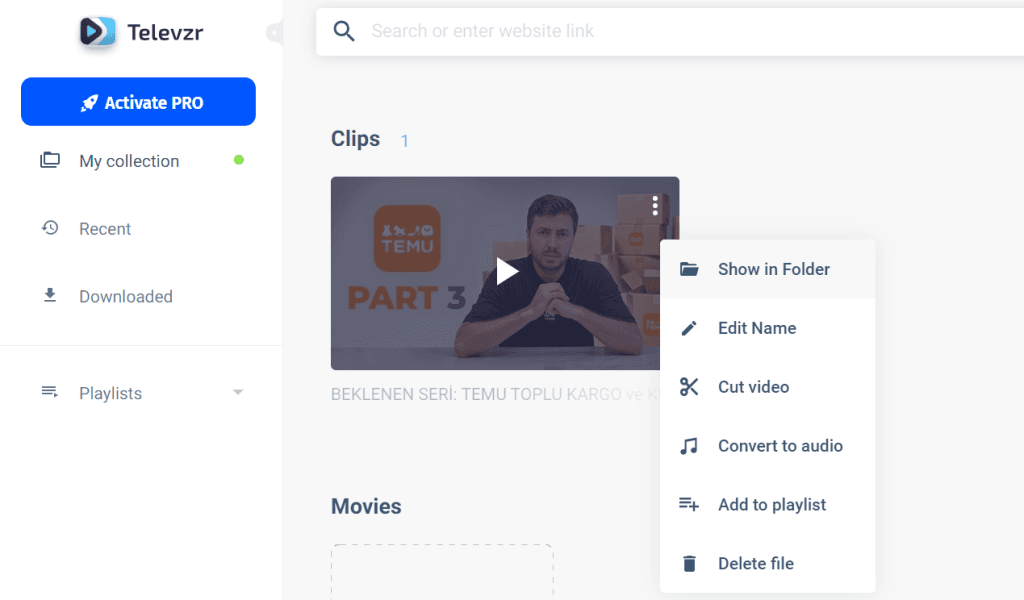Expand the Playlists dropdown chevron
The height and width of the screenshot is (600, 1024).
click(x=238, y=392)
